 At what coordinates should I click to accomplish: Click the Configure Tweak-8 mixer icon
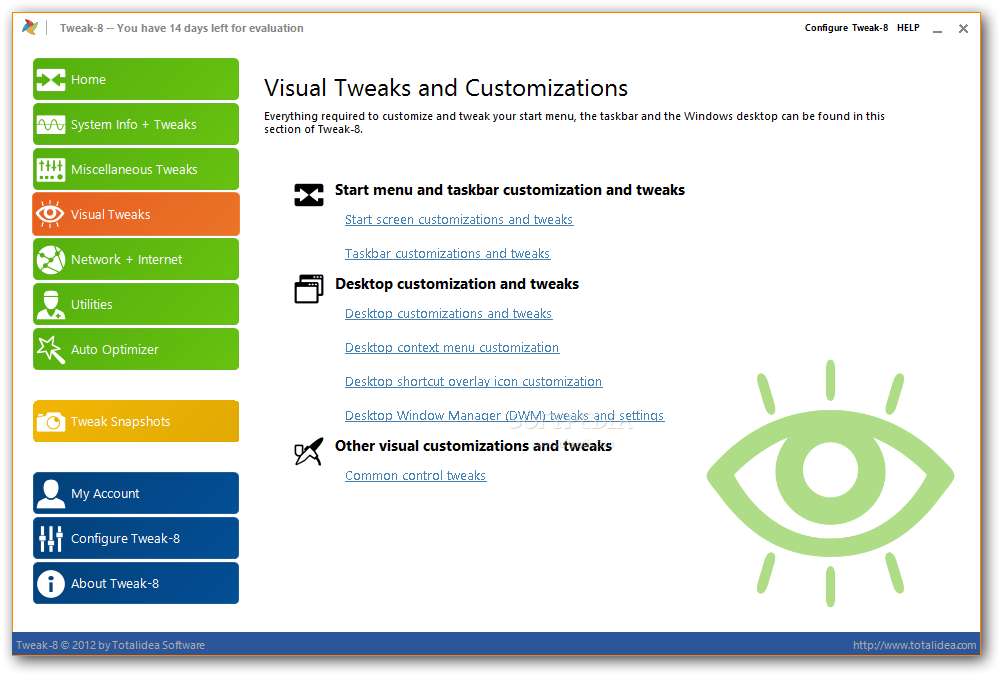click(x=50, y=539)
